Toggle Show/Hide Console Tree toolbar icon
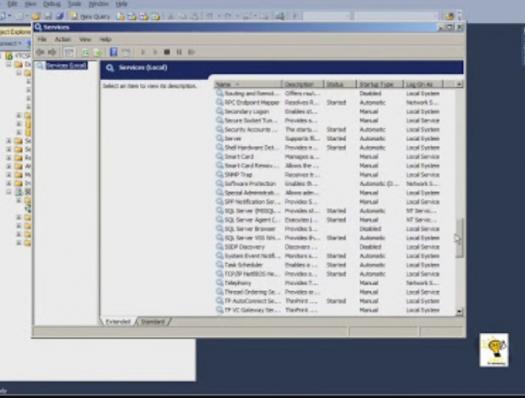This screenshot has width=525, height=398. (69, 52)
